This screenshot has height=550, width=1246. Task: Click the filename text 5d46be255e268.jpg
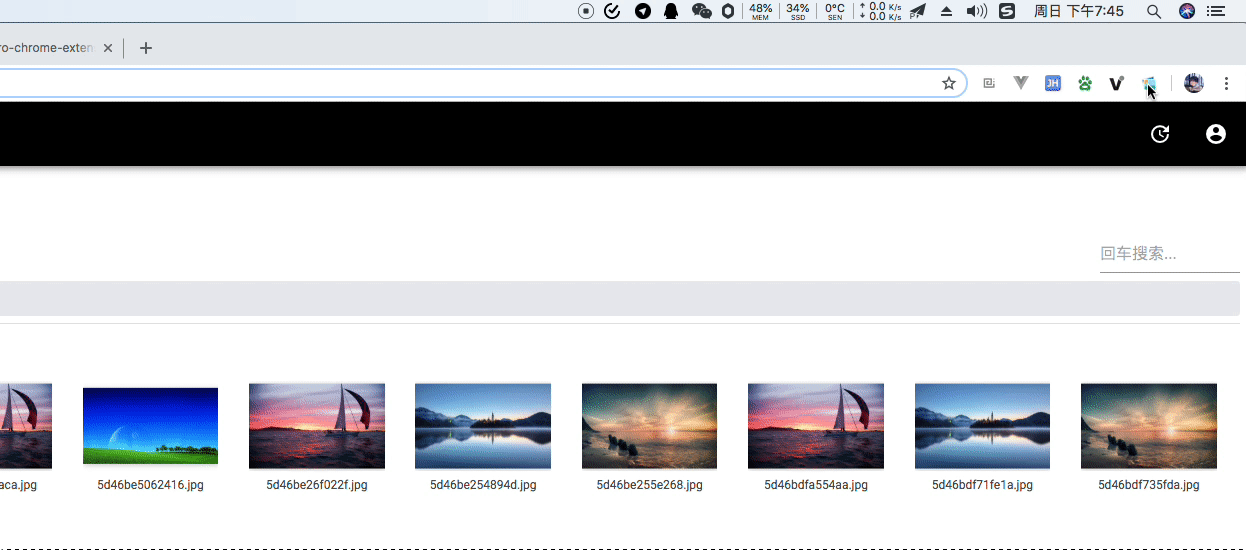pyautogui.click(x=650, y=485)
